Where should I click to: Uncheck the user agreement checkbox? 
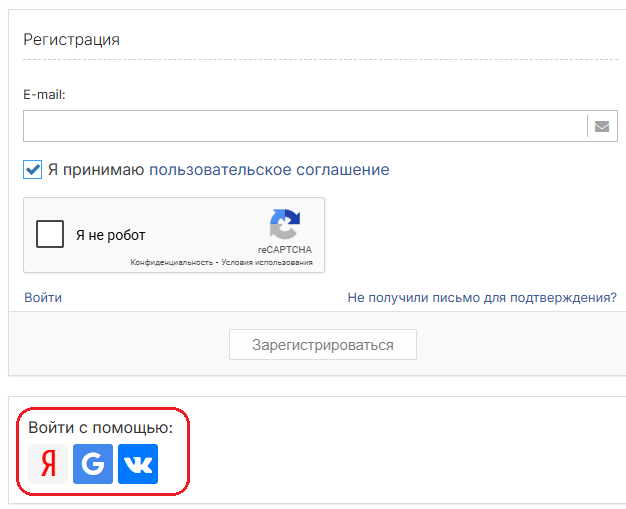point(32,170)
